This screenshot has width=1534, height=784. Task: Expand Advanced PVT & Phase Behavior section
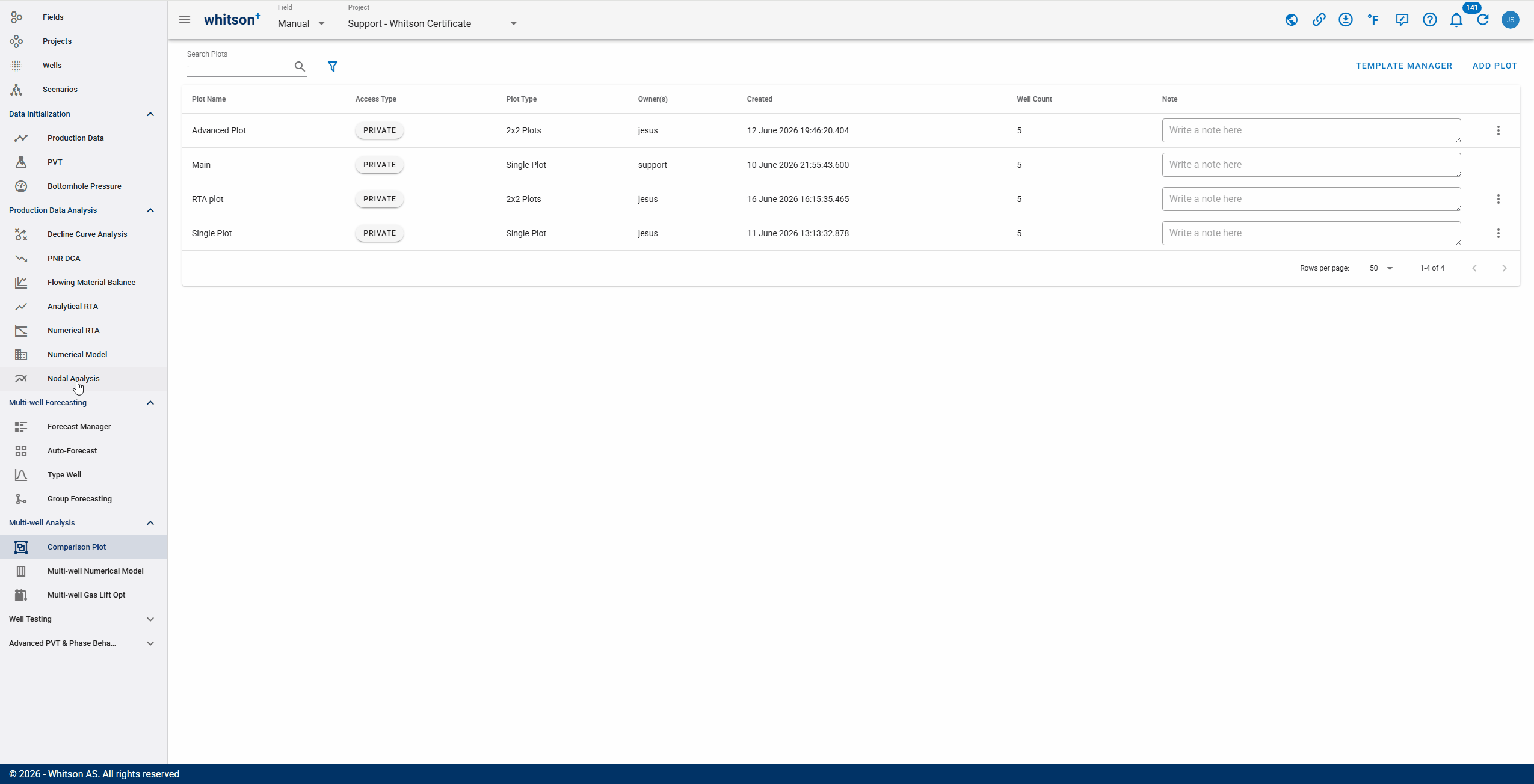150,643
